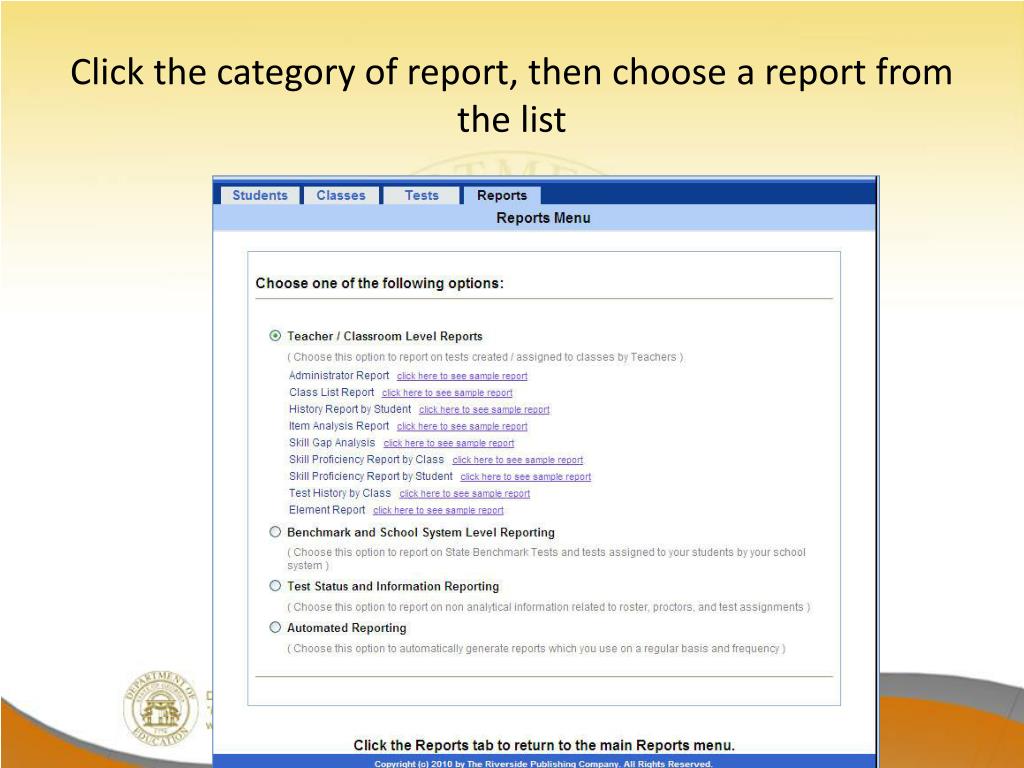1024x768 pixels.
Task: Open the Skill Gap Analysis report
Action: (332, 443)
